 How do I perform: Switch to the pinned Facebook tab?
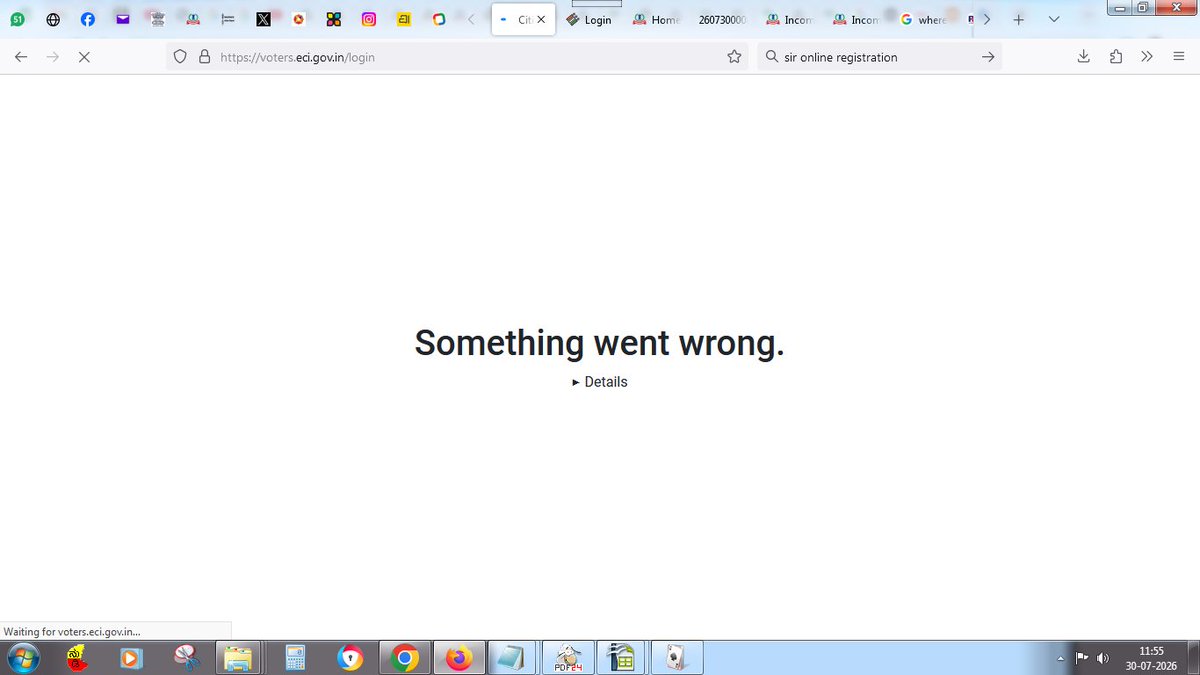point(88,19)
